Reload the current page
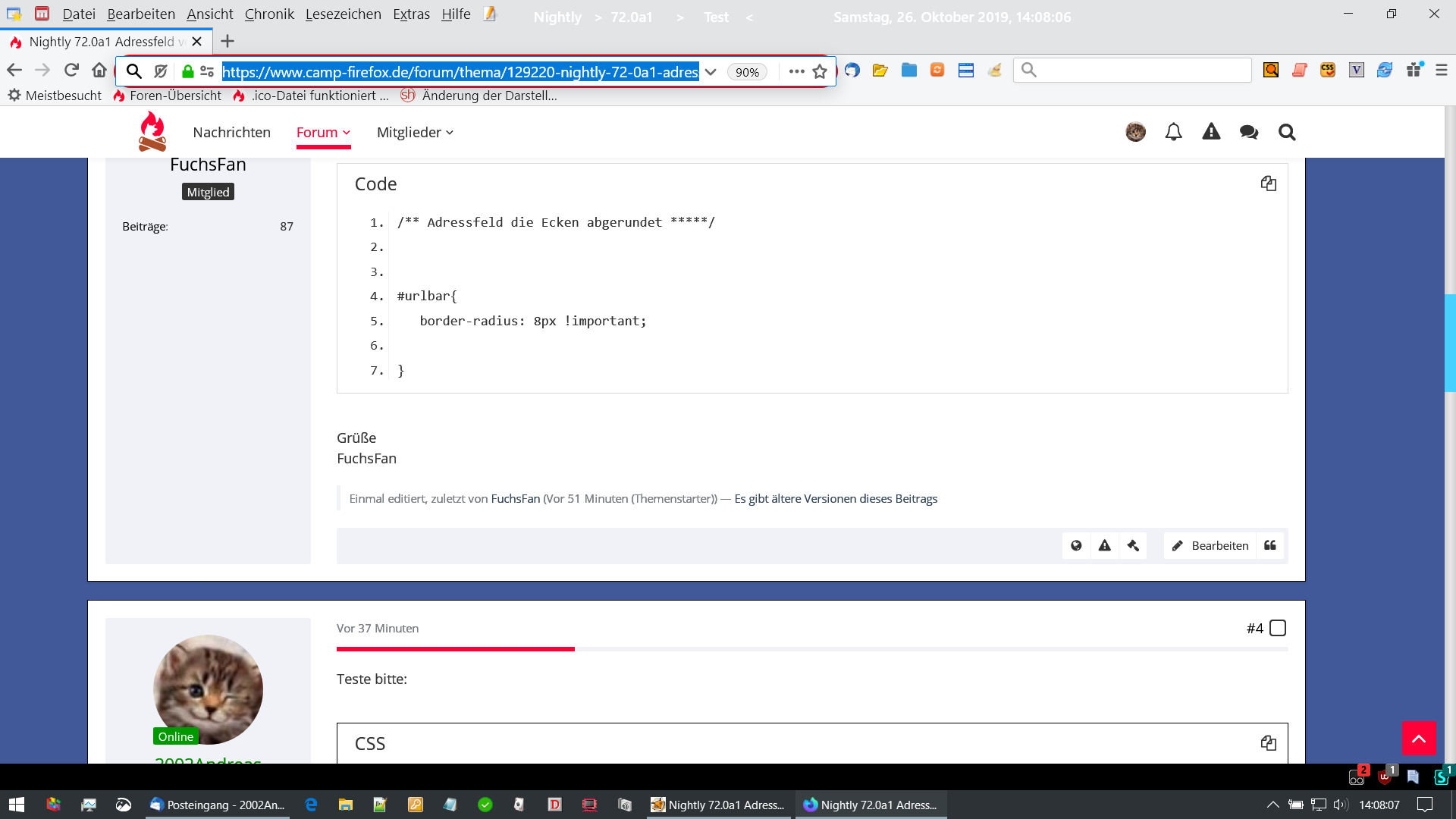The image size is (1456, 819). 71,70
